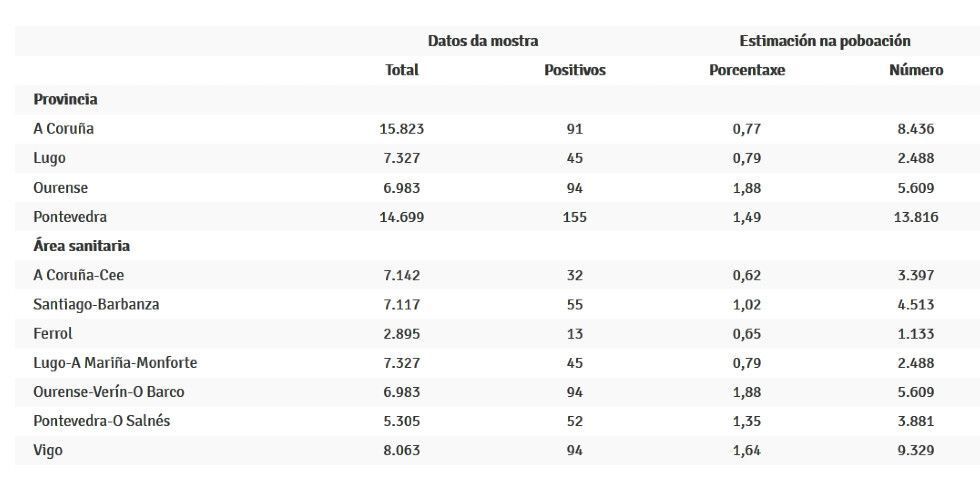Select the positives value 155
The image size is (980, 490).
[575, 216]
